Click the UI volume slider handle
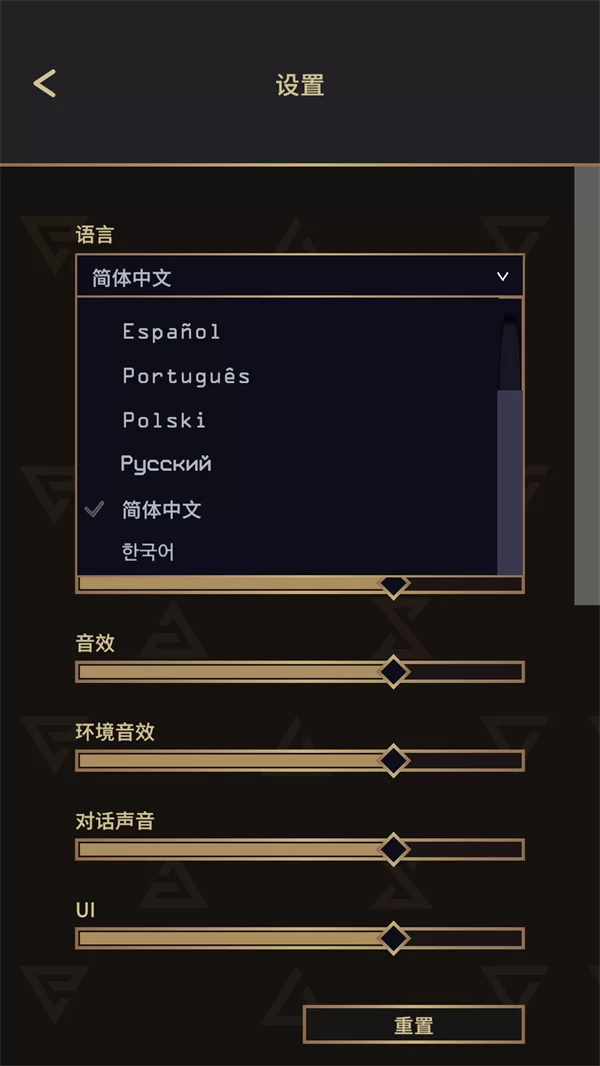The height and width of the screenshot is (1066, 600). [x=394, y=938]
